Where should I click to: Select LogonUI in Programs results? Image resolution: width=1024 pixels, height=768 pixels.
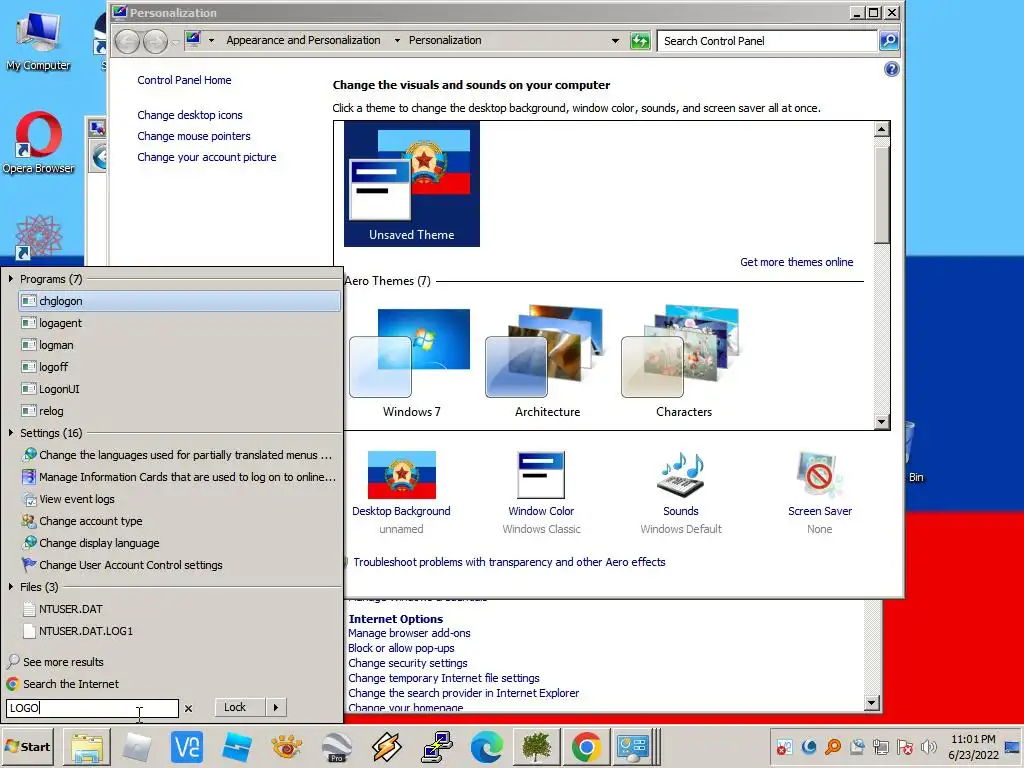pos(180,389)
